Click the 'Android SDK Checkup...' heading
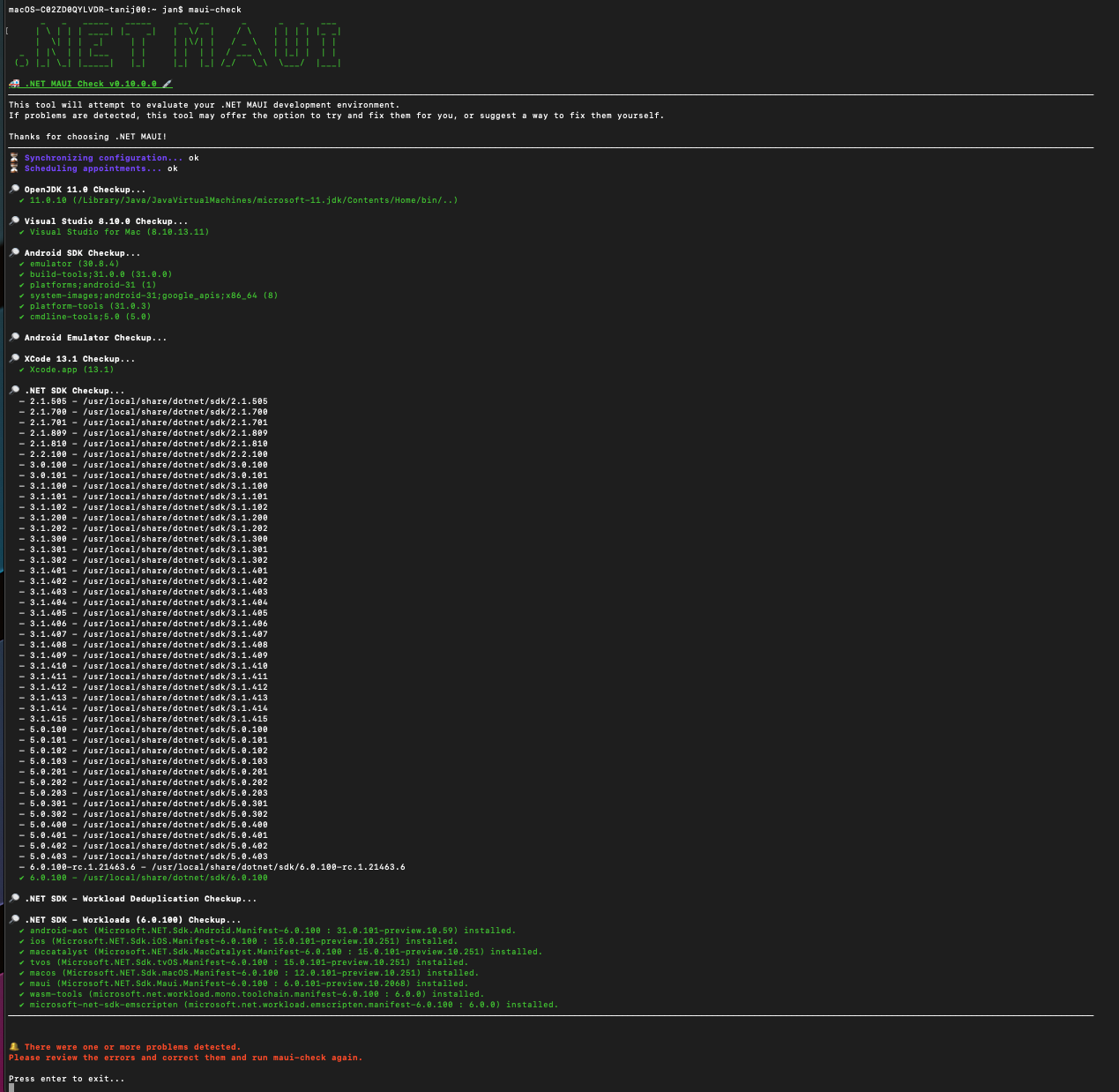Image resolution: width=1119 pixels, height=1092 pixels. click(x=83, y=253)
